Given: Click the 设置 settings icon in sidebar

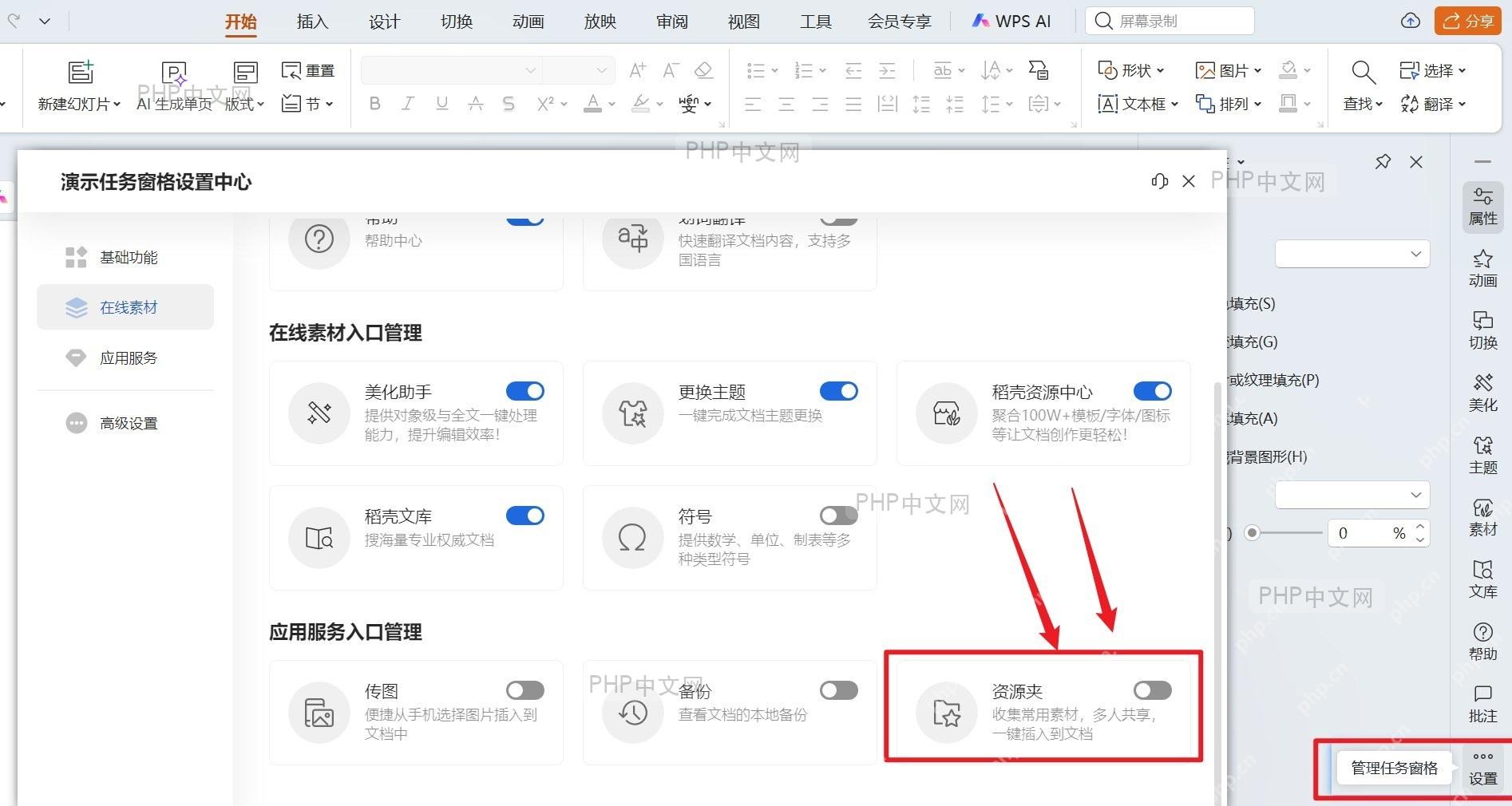Looking at the screenshot, I should pyautogui.click(x=1482, y=767).
